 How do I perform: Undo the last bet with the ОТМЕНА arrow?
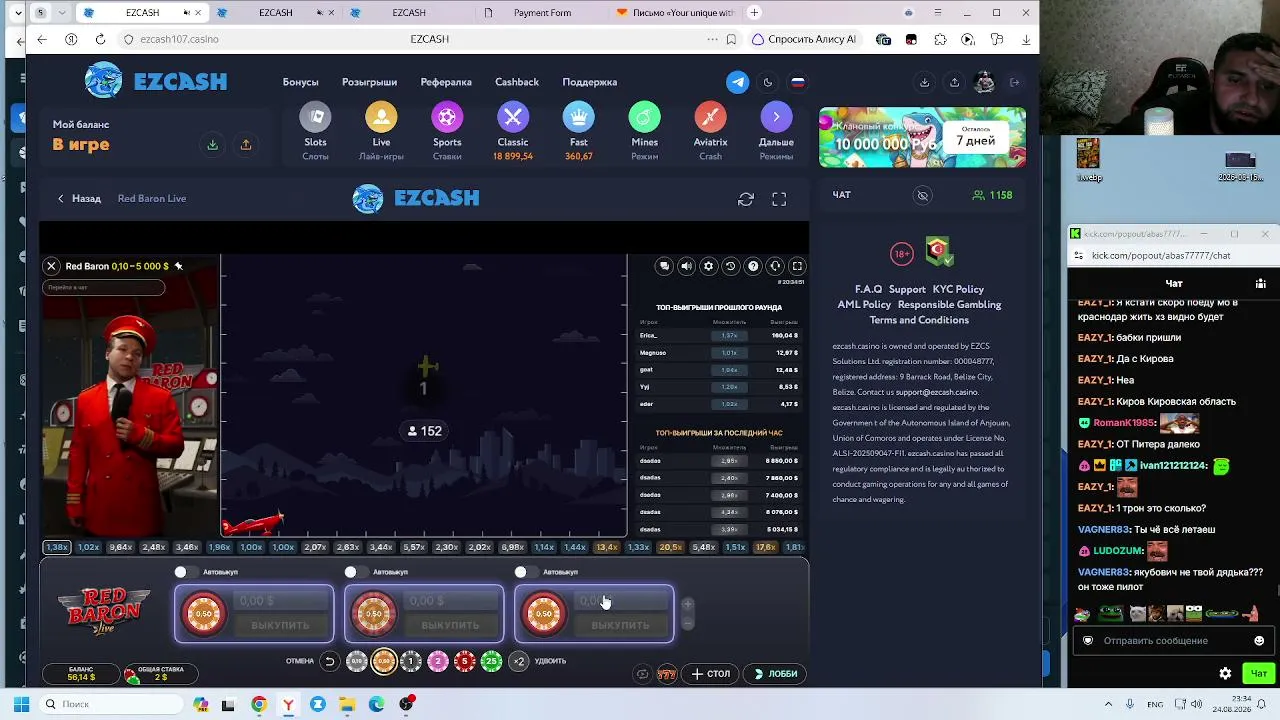[329, 661]
